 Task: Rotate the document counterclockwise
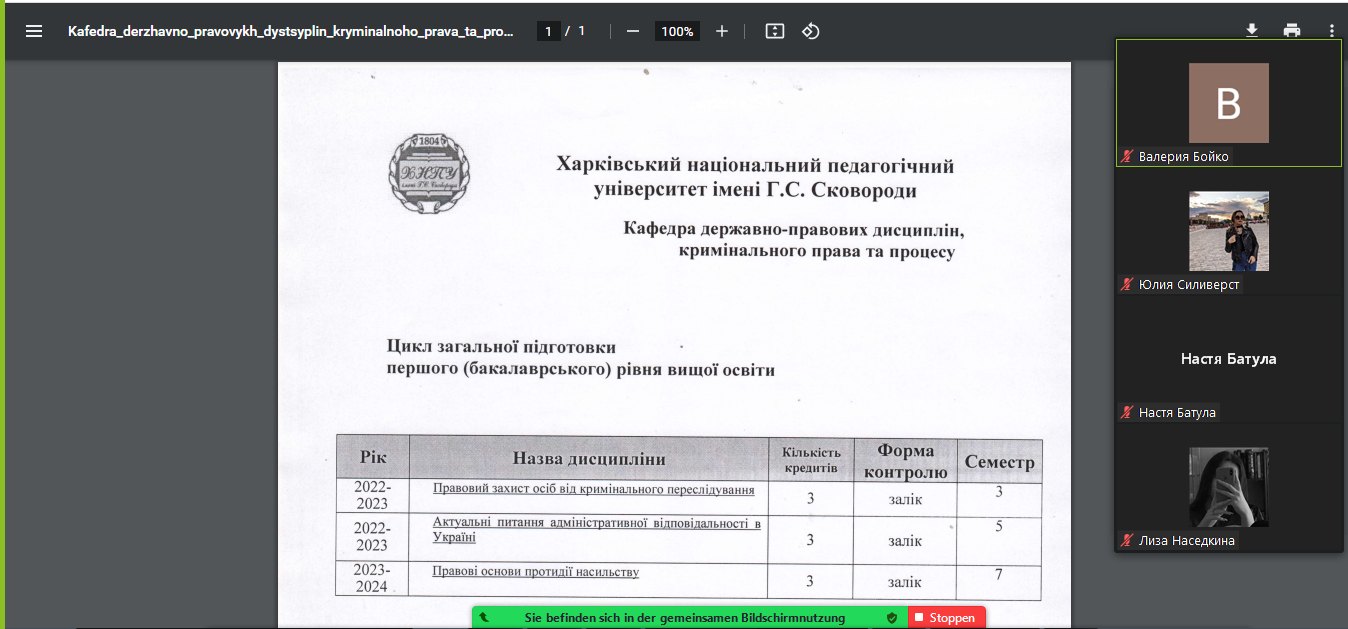click(811, 31)
